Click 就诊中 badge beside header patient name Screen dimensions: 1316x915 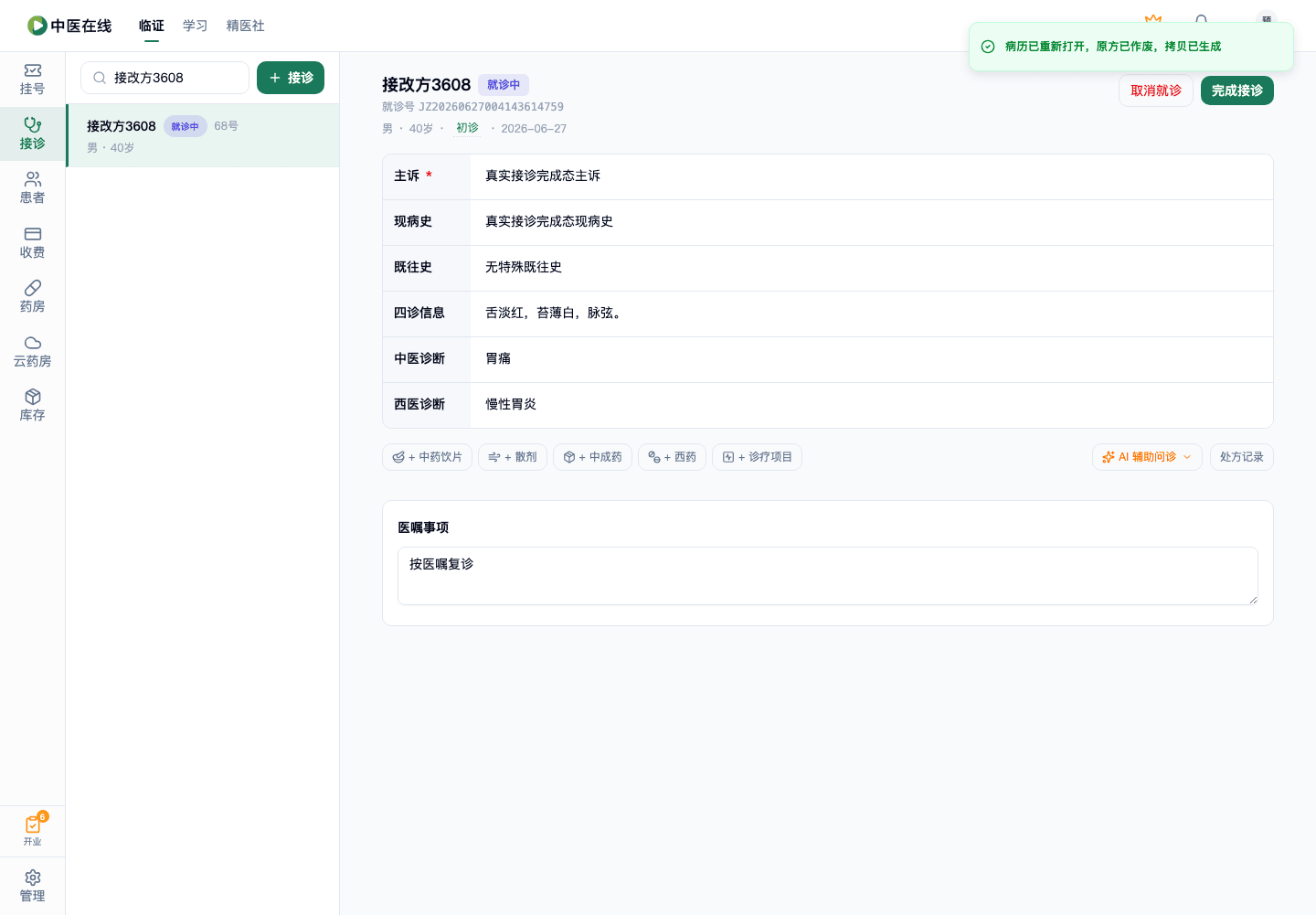click(x=504, y=85)
